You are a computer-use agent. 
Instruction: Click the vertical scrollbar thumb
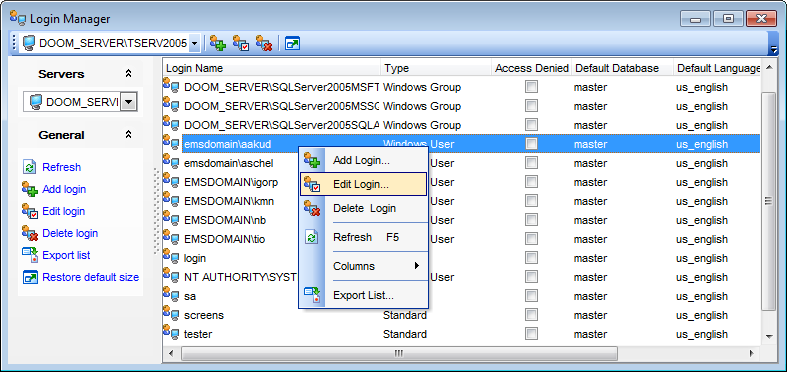(x=768, y=201)
